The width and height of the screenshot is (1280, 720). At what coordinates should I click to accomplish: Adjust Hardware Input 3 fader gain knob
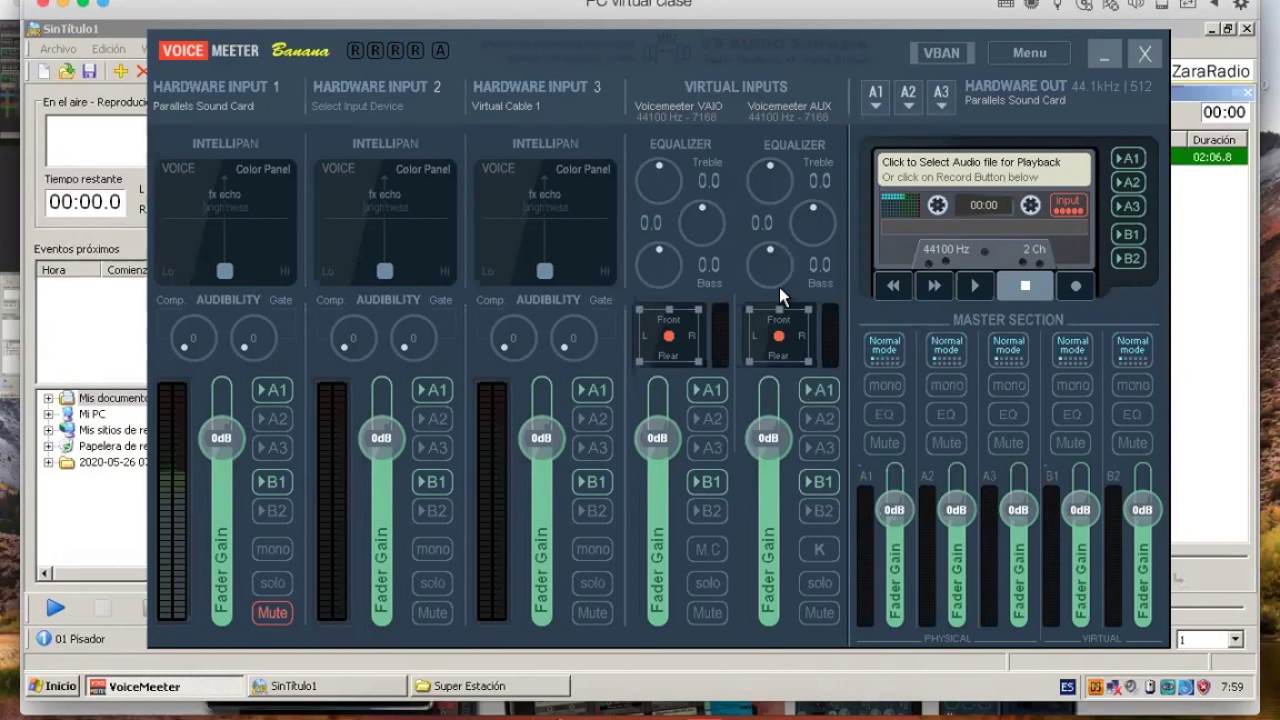tap(541, 438)
